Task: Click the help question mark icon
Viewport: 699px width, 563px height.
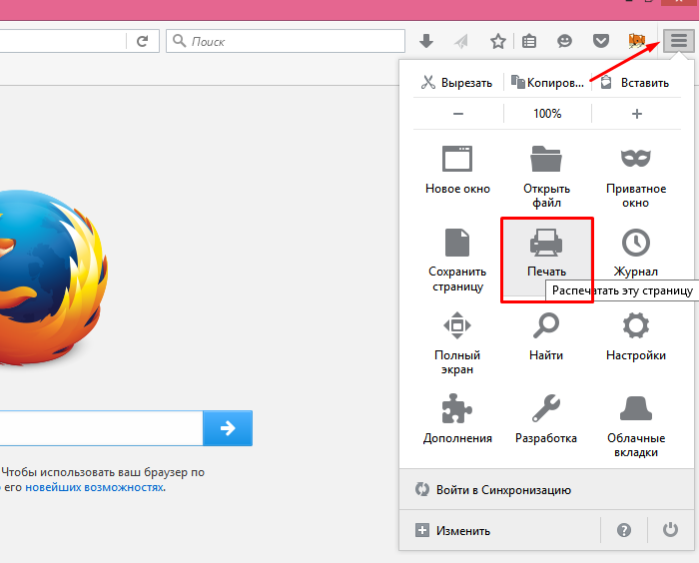Action: pos(624,530)
